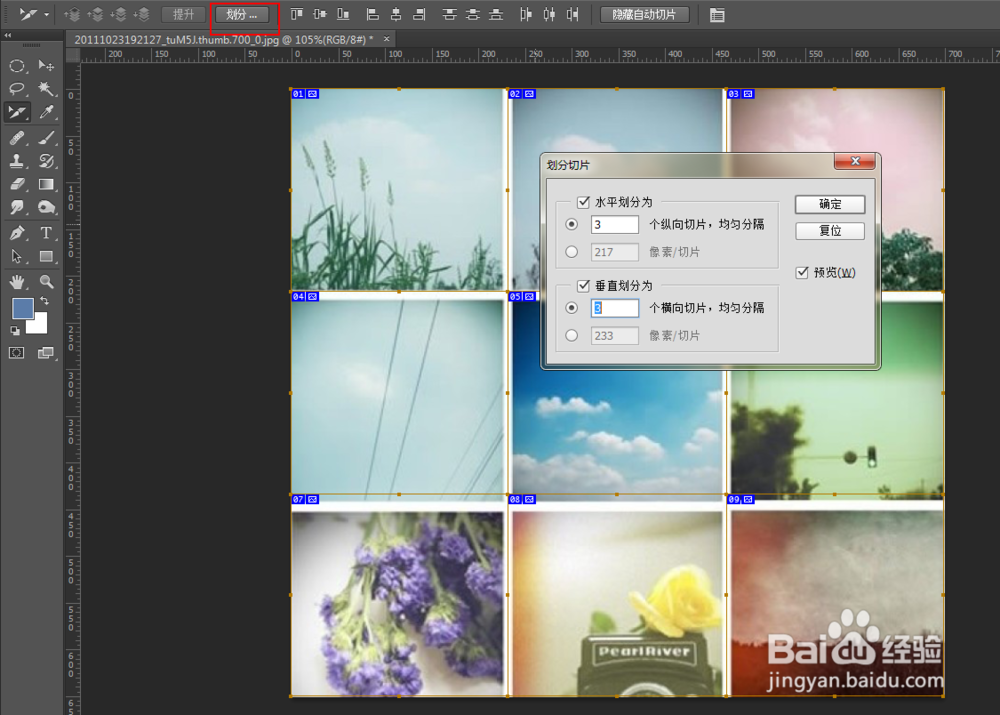Viewport: 1000px width, 715px height.
Task: Change the screen mode icon
Action: pos(46,353)
